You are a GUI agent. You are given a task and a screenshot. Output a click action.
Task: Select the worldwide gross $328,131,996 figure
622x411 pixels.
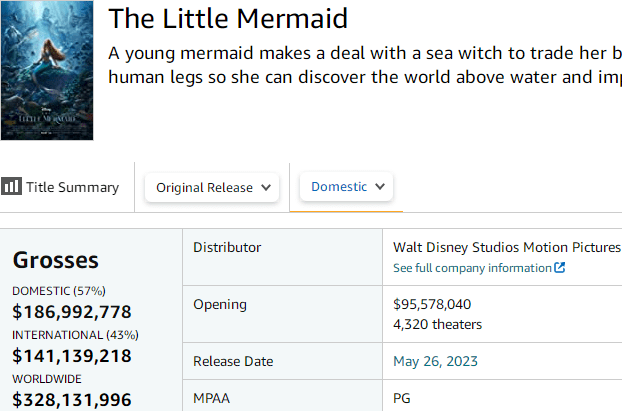[72, 399]
